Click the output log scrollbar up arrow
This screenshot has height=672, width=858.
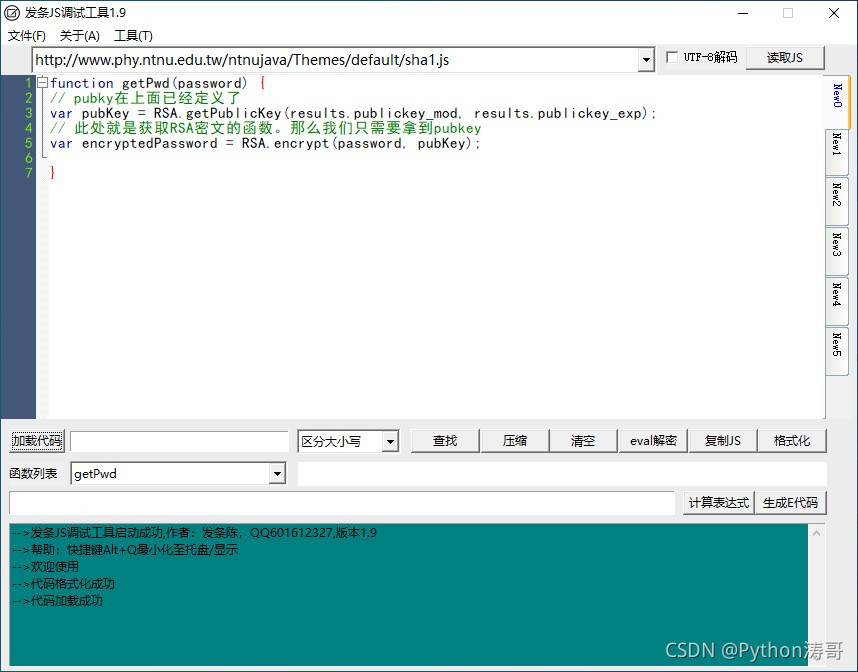816,532
